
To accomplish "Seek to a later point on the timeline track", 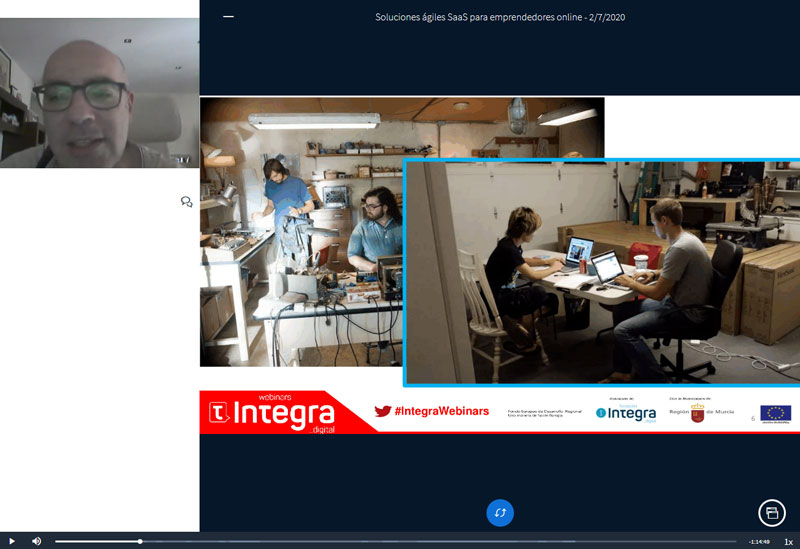I will [x=450, y=541].
